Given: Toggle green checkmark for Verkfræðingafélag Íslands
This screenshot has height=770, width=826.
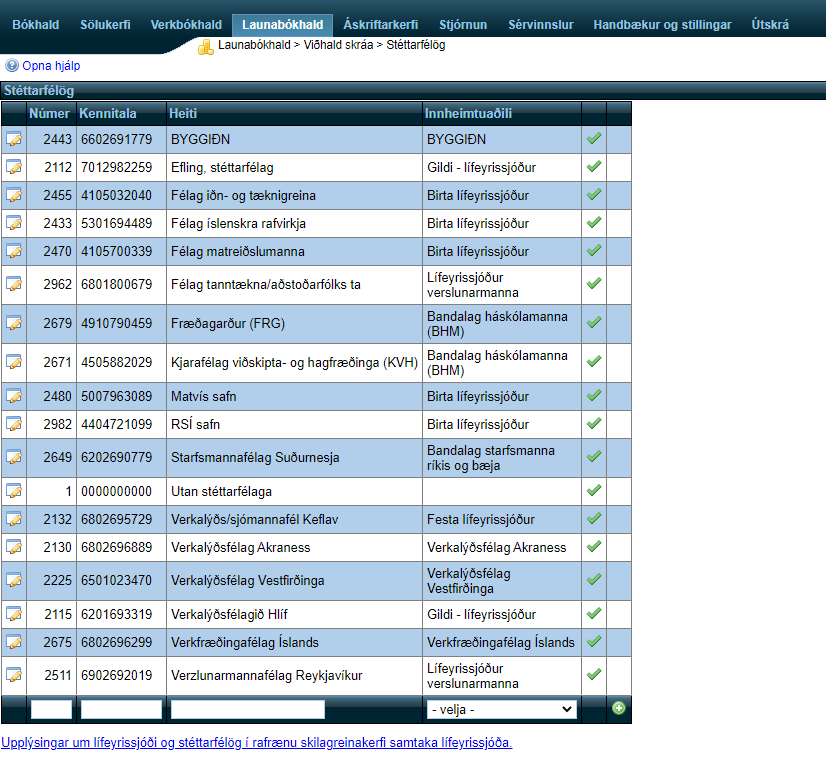Looking at the screenshot, I should coord(593,642).
